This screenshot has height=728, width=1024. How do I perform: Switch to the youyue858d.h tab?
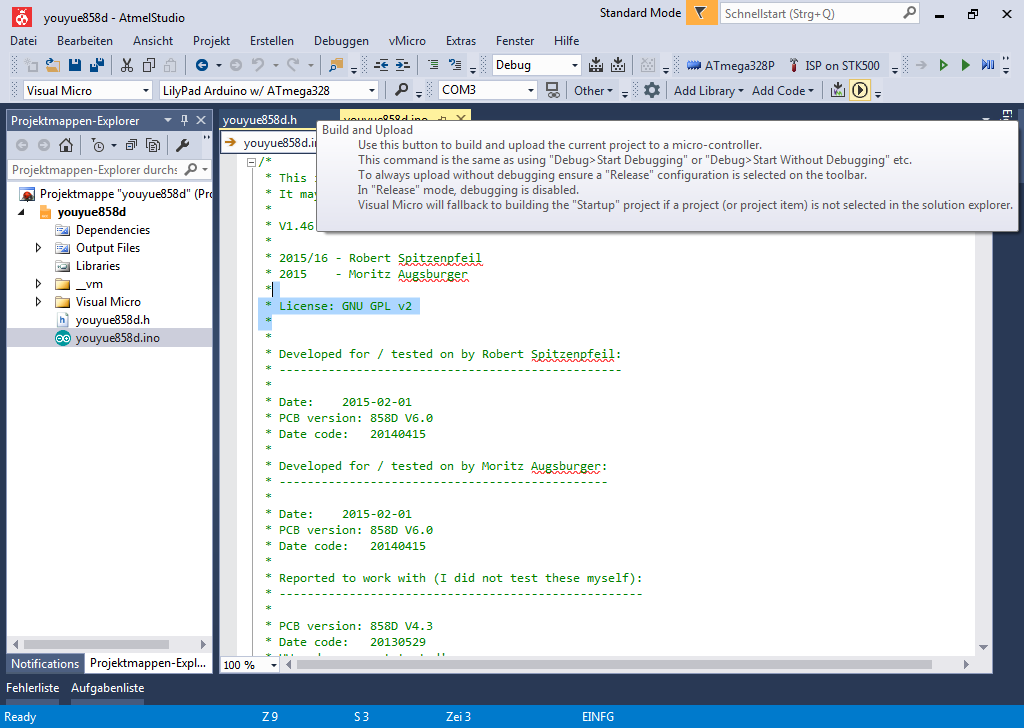[x=260, y=120]
